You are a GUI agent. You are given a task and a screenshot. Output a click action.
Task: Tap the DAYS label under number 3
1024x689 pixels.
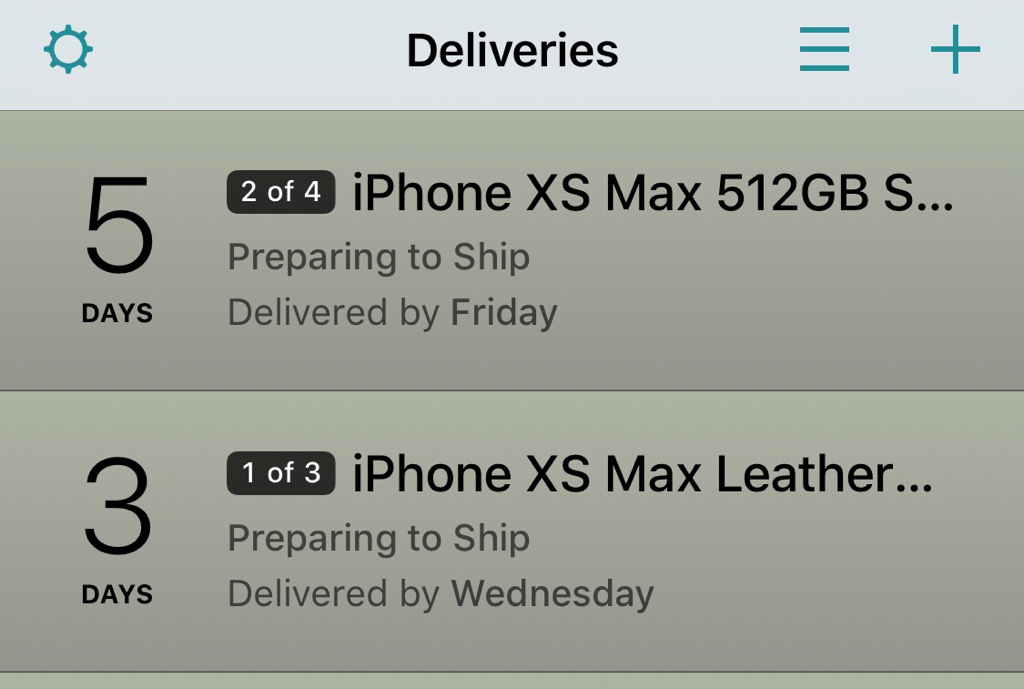[x=117, y=594]
